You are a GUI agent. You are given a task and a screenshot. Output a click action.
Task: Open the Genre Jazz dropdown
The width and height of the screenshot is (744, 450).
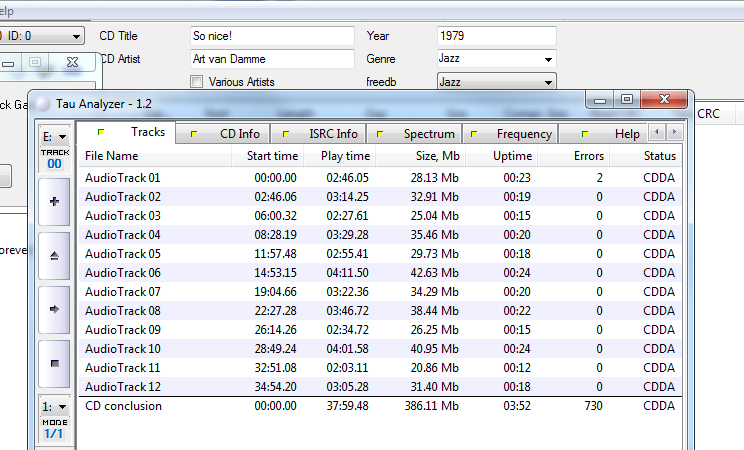click(x=496, y=59)
